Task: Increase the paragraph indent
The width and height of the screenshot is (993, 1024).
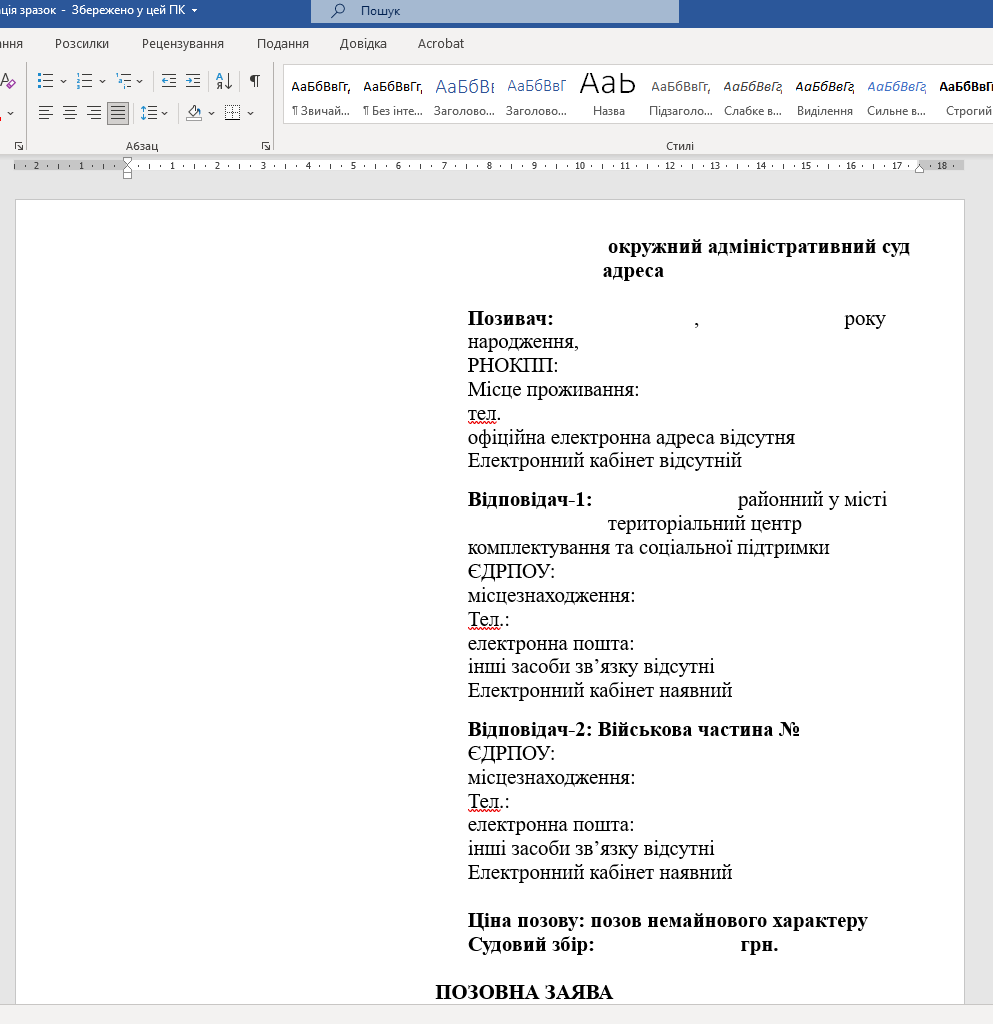Action: click(193, 81)
